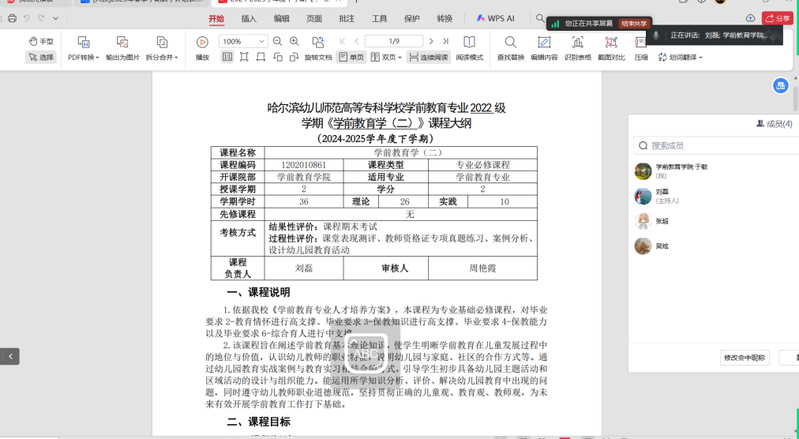Go to the next page arrow
Screen dimensions: 799x439
[431, 41]
